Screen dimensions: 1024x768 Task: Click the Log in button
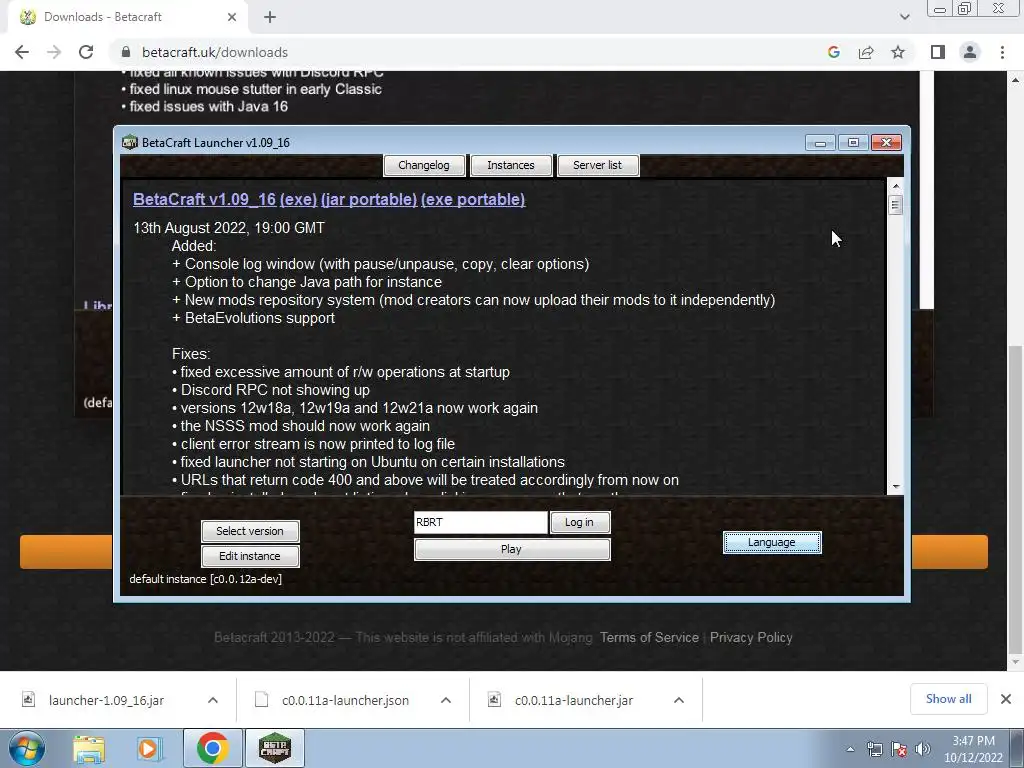(579, 522)
